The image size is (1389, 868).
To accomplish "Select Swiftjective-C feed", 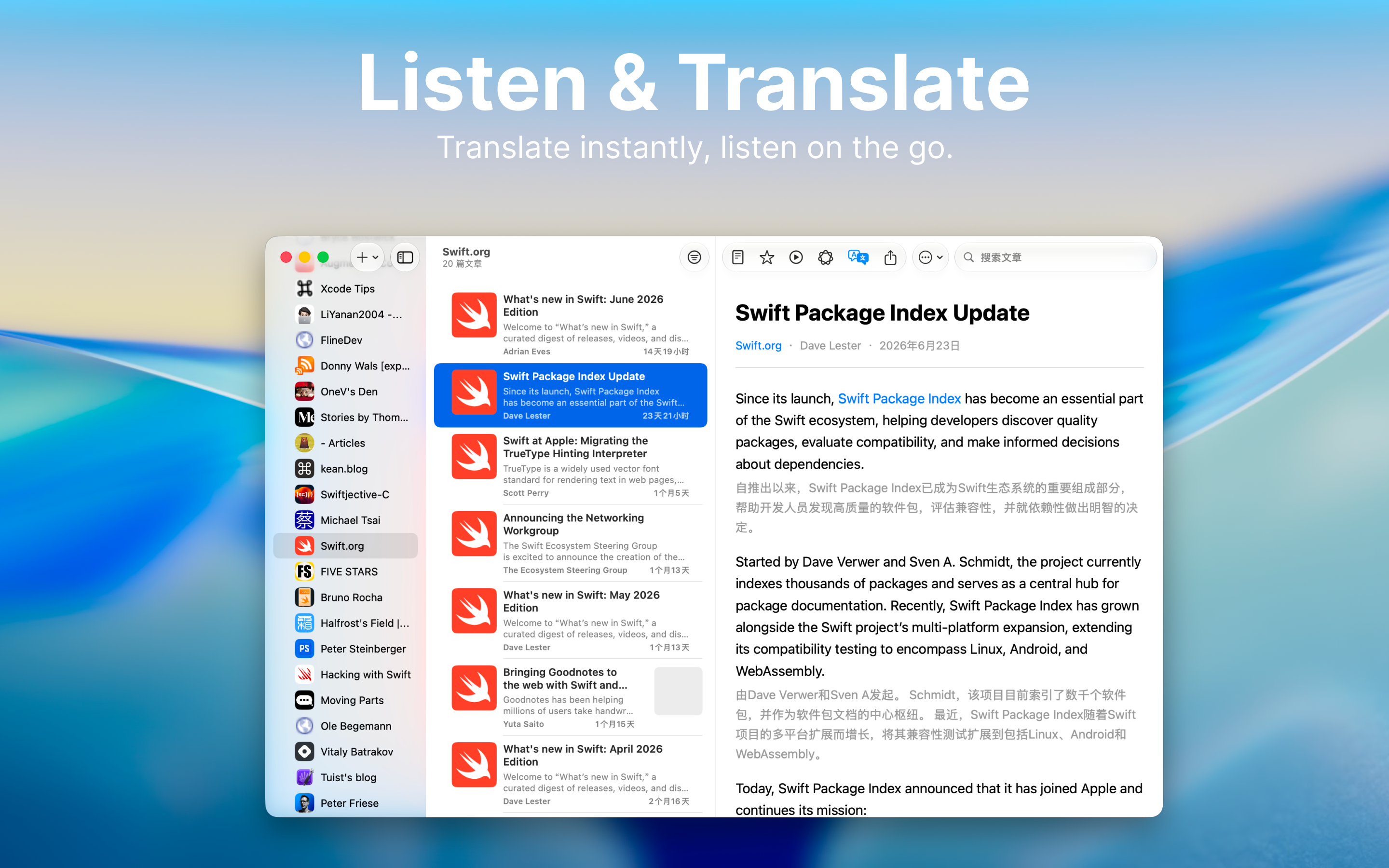I will click(x=346, y=494).
